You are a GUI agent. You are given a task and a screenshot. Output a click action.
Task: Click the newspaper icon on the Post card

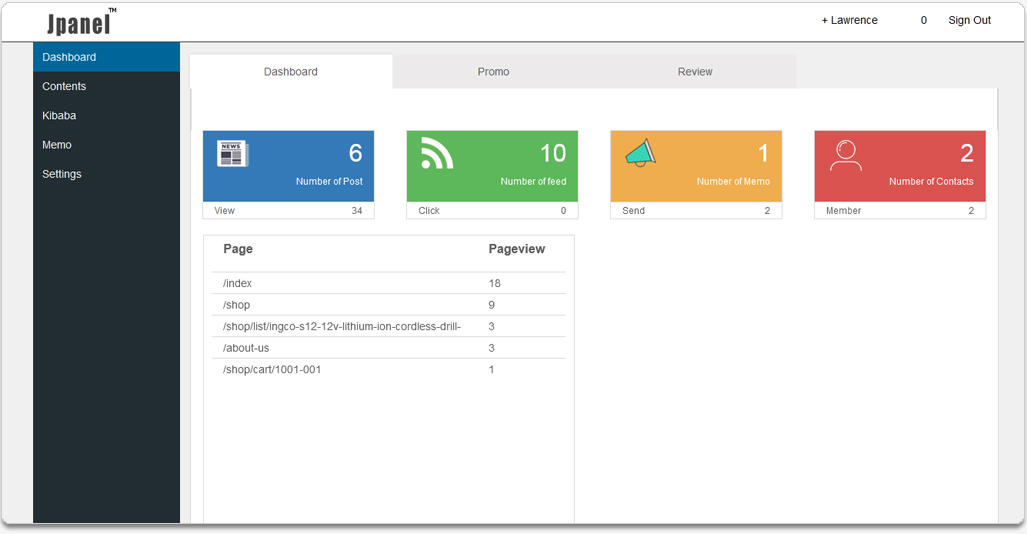pyautogui.click(x=233, y=153)
